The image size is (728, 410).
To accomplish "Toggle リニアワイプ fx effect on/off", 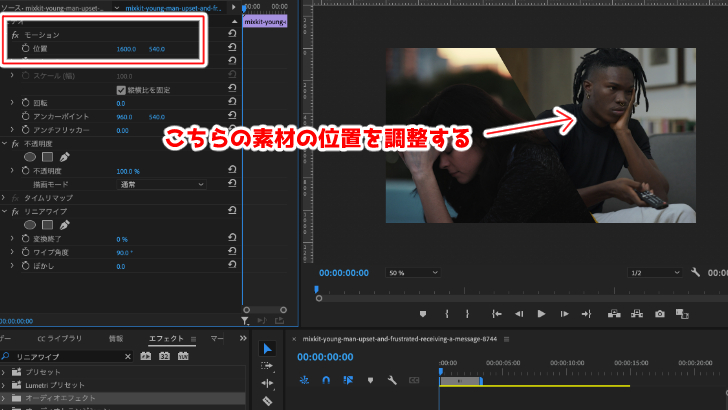I will click(x=15, y=211).
